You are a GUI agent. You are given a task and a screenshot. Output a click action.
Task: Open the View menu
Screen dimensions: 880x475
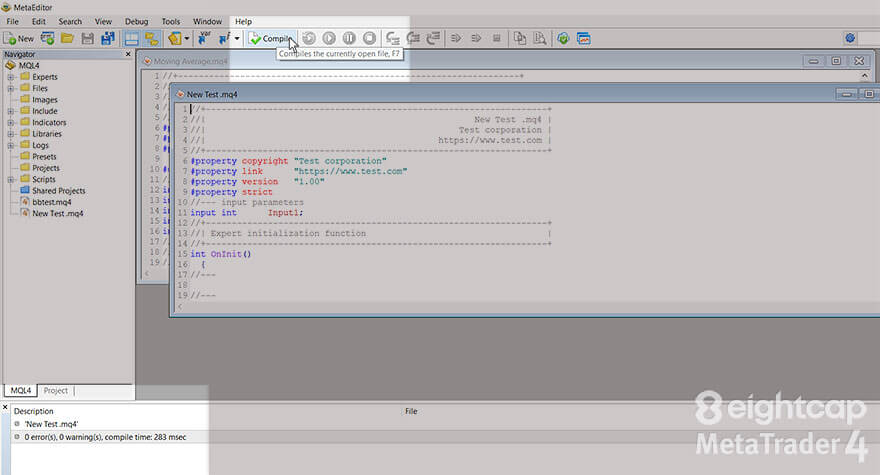click(x=103, y=21)
